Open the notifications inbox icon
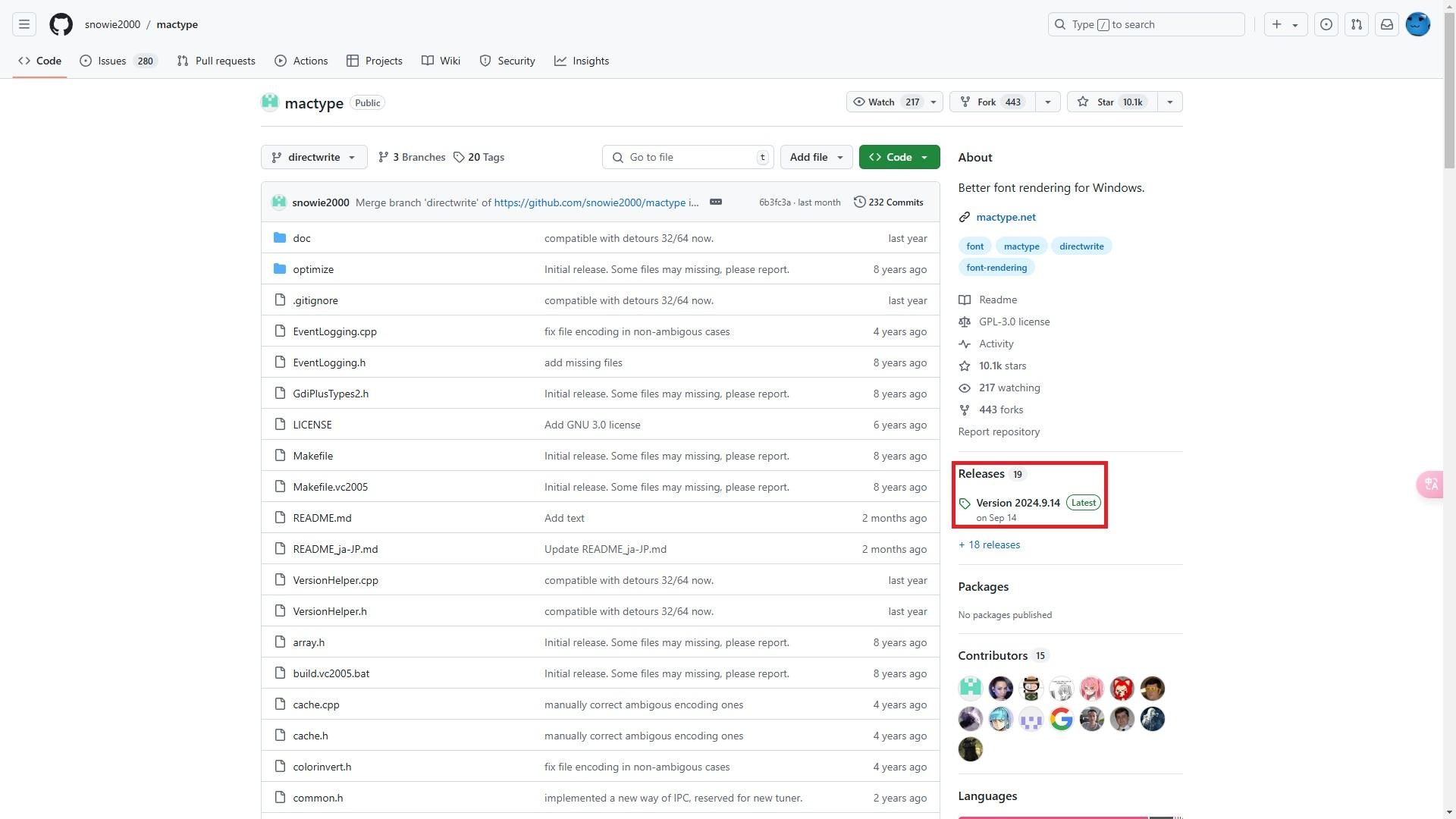The width and height of the screenshot is (1456, 819). [x=1386, y=24]
